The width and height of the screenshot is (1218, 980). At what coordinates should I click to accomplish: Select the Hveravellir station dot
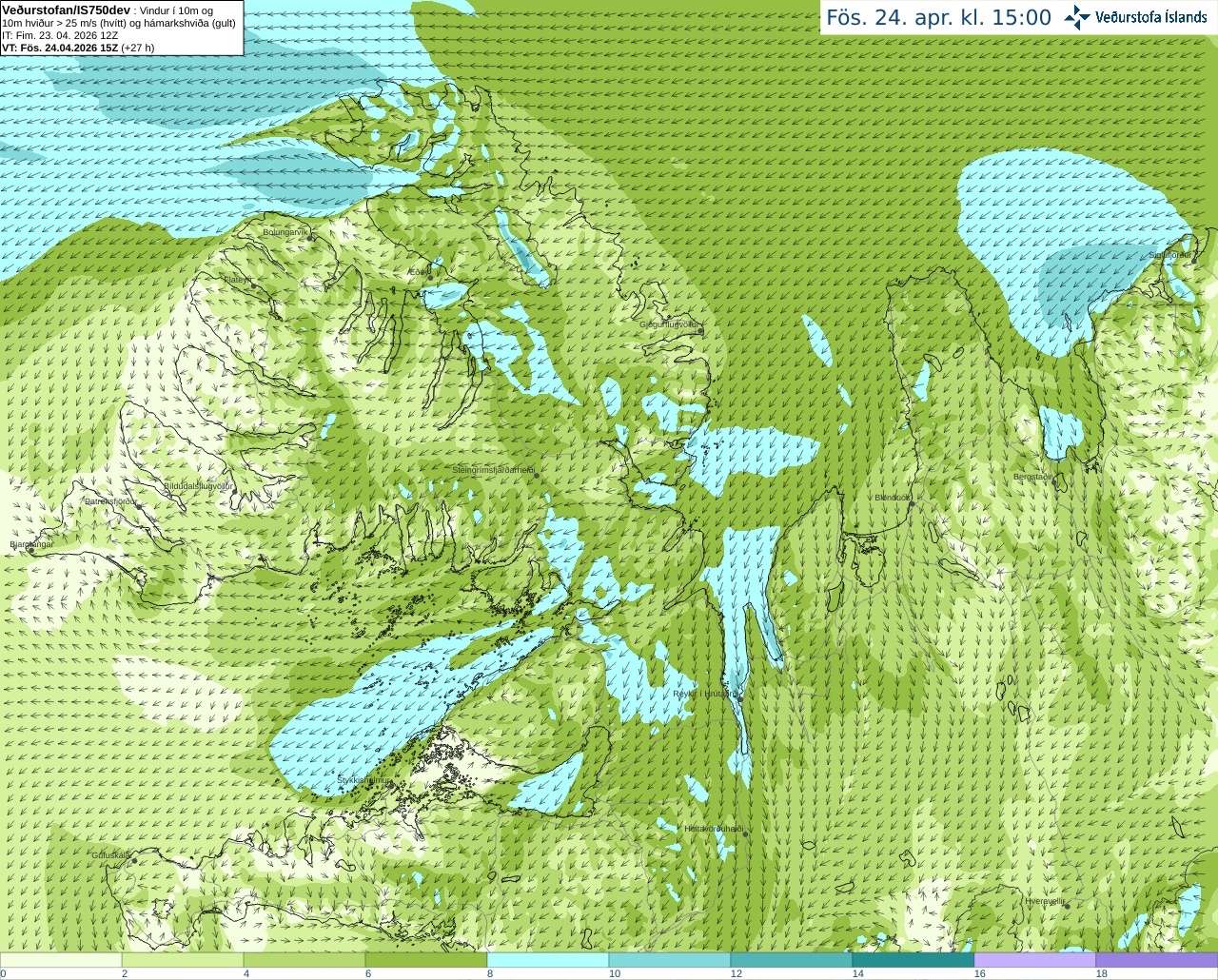(x=1068, y=906)
